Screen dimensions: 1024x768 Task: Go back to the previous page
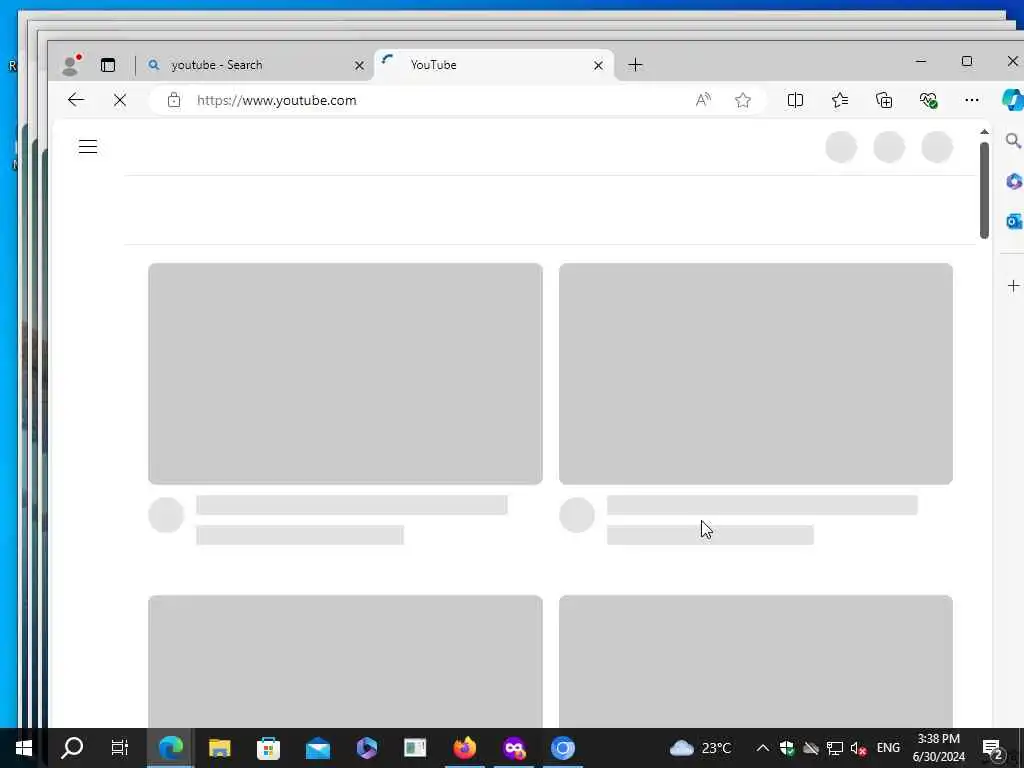76,100
